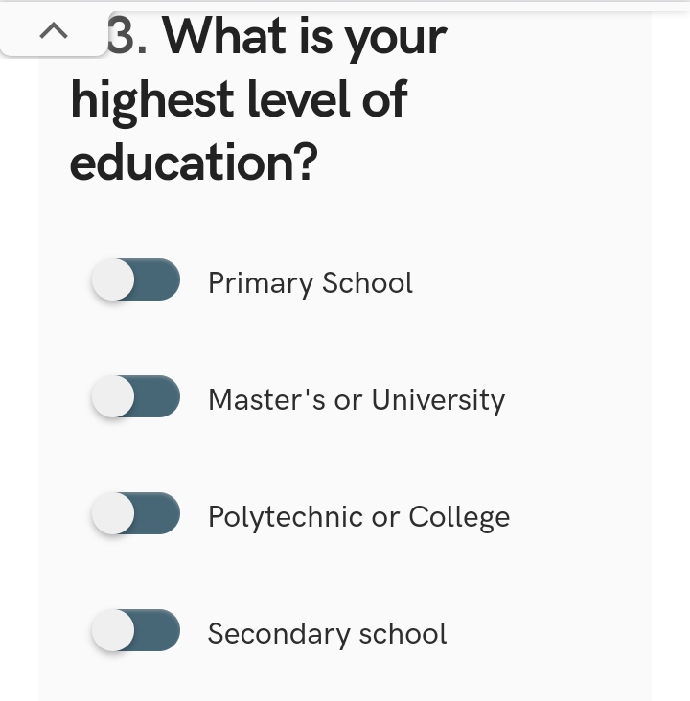This screenshot has width=690, height=701.
Task: Click the white knob of Master's toggle
Action: pos(113,397)
